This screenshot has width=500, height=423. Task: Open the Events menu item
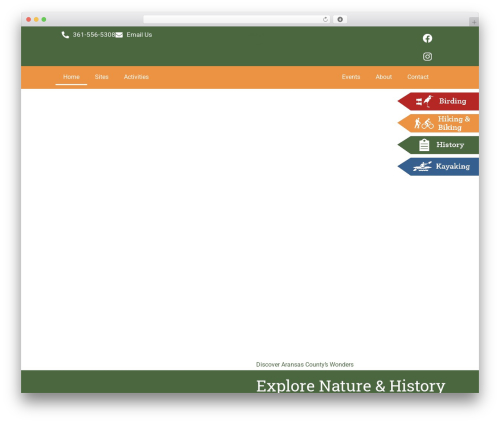pos(351,77)
